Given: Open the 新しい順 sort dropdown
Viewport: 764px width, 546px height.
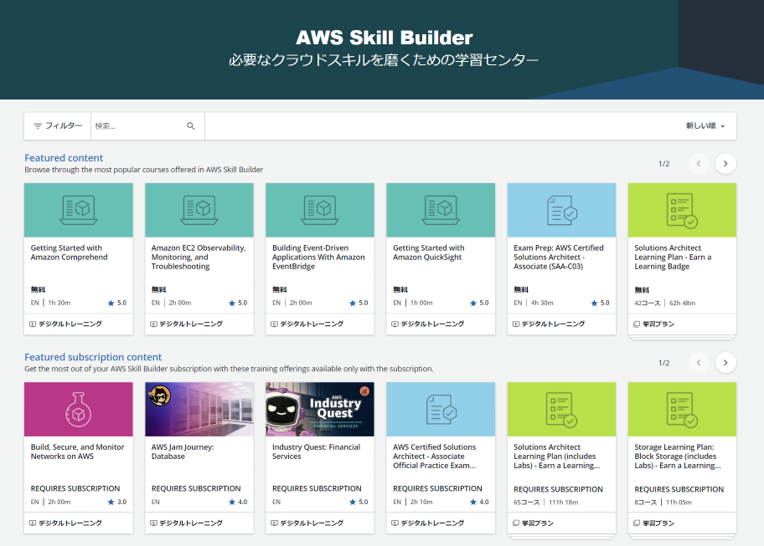Looking at the screenshot, I should [x=706, y=126].
